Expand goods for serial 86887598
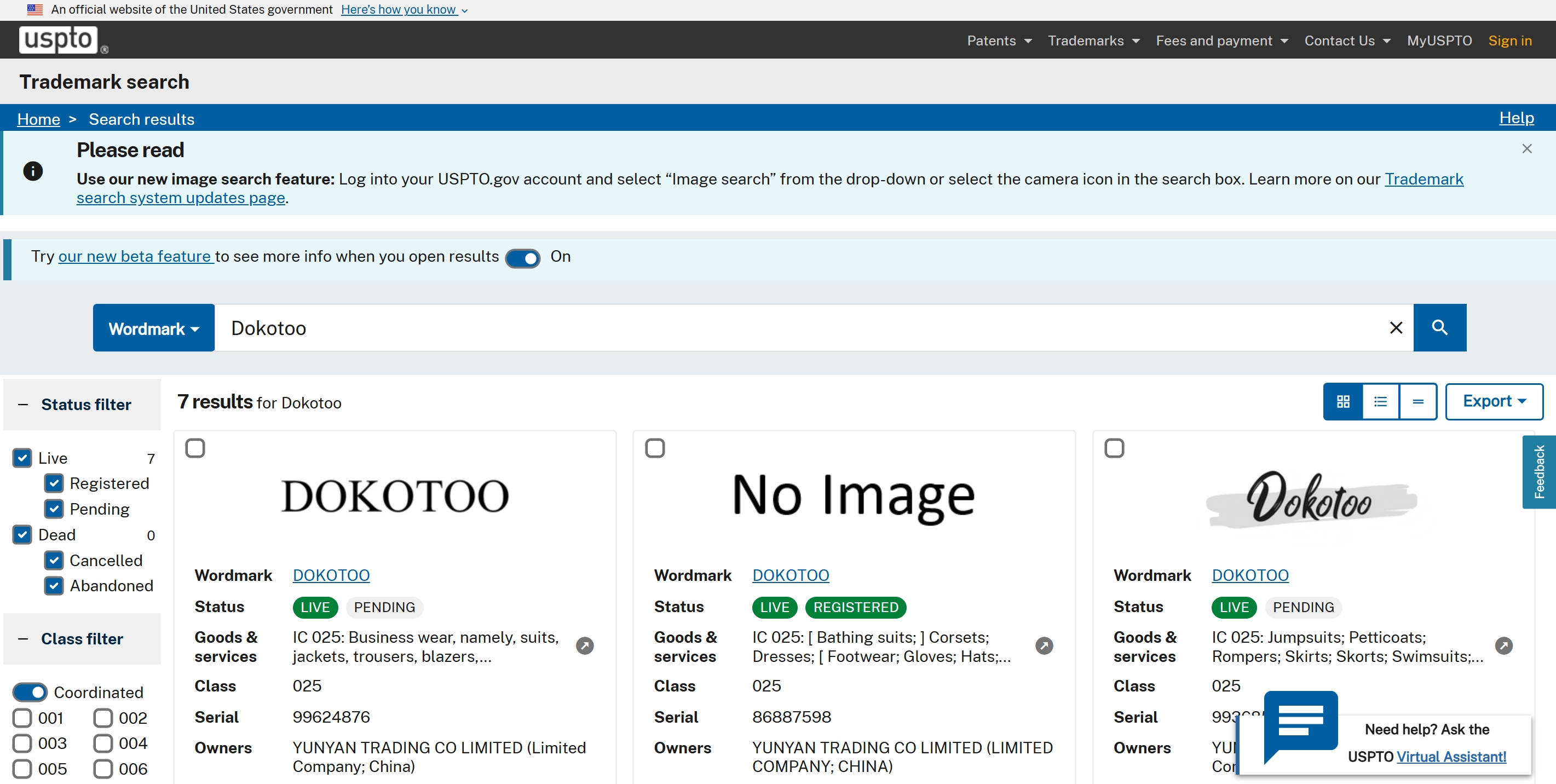The width and height of the screenshot is (1556, 784). pos(1044,645)
